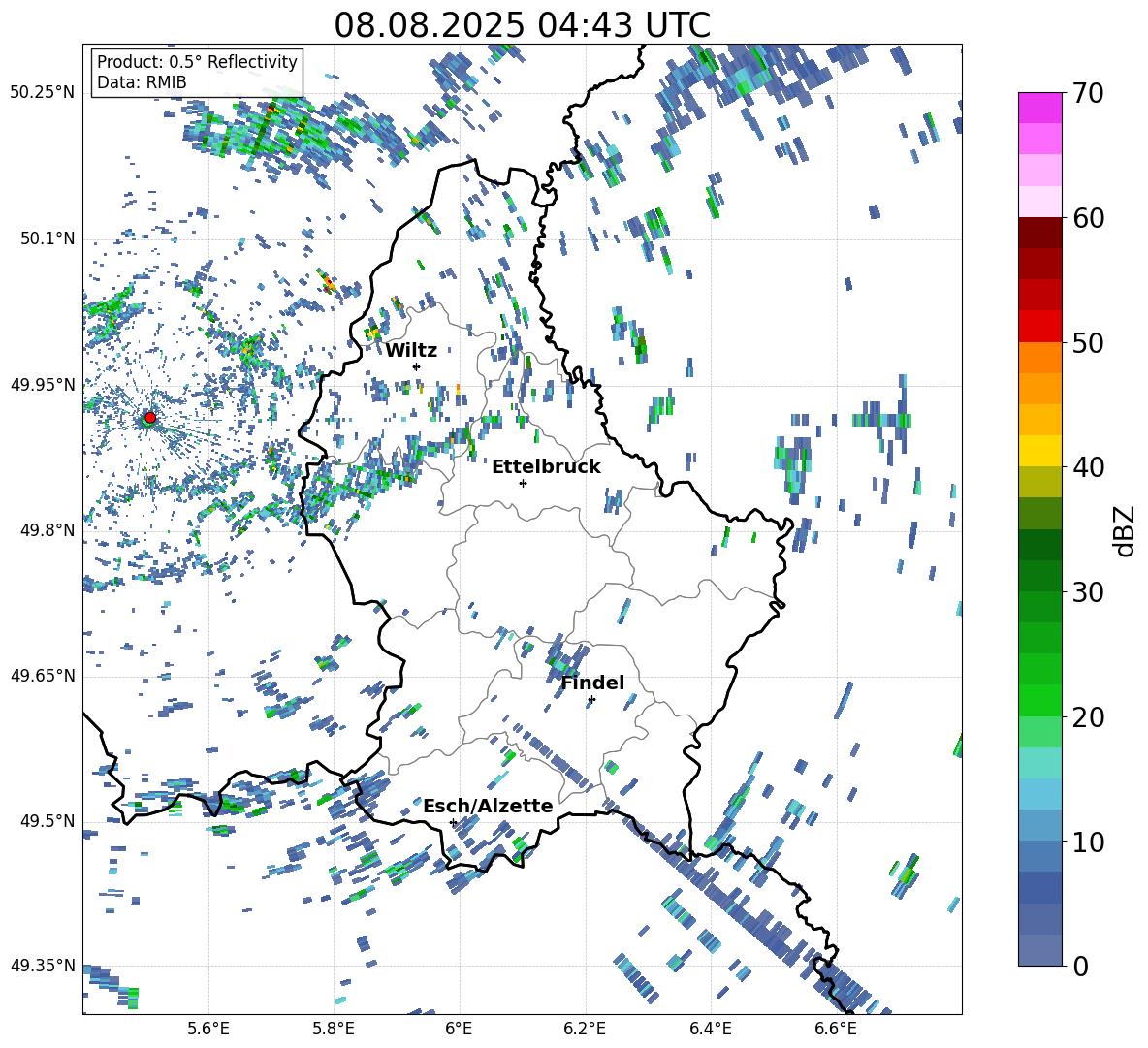
Task: Click the 49.8°N latitude label
Action: tap(47, 530)
